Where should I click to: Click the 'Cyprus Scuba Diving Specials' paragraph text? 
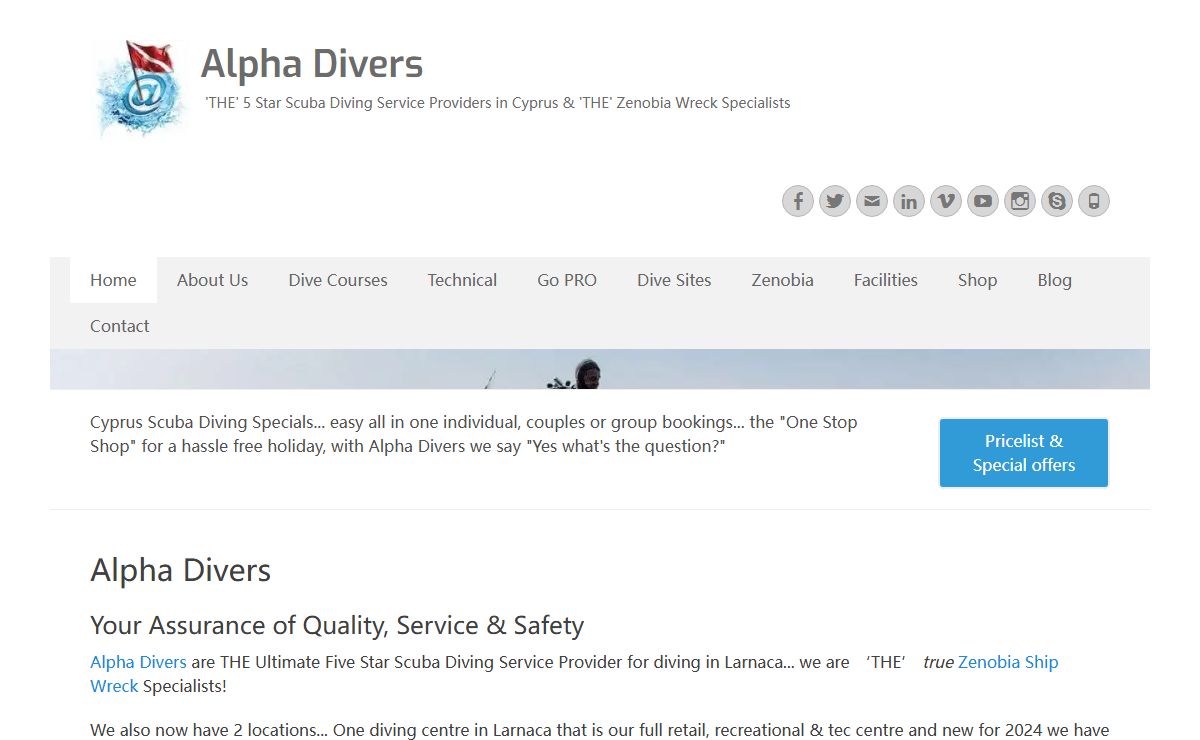click(474, 434)
